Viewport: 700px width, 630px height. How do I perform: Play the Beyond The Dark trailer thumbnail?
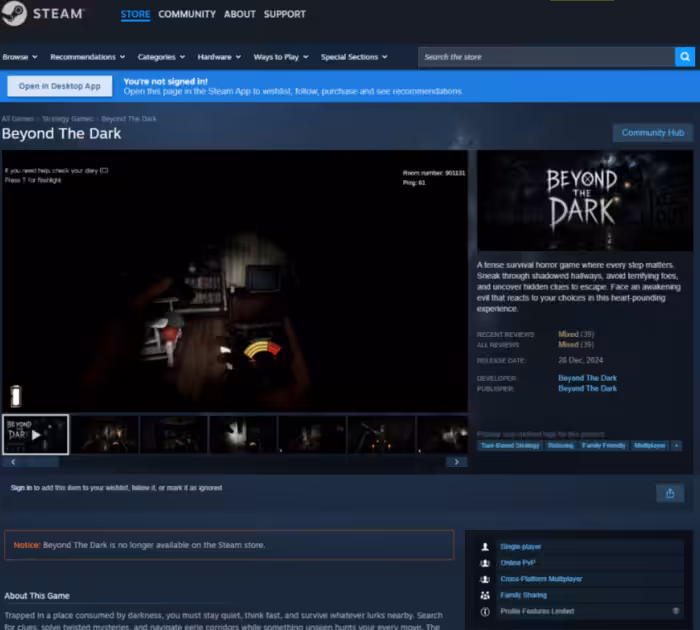click(x=36, y=434)
